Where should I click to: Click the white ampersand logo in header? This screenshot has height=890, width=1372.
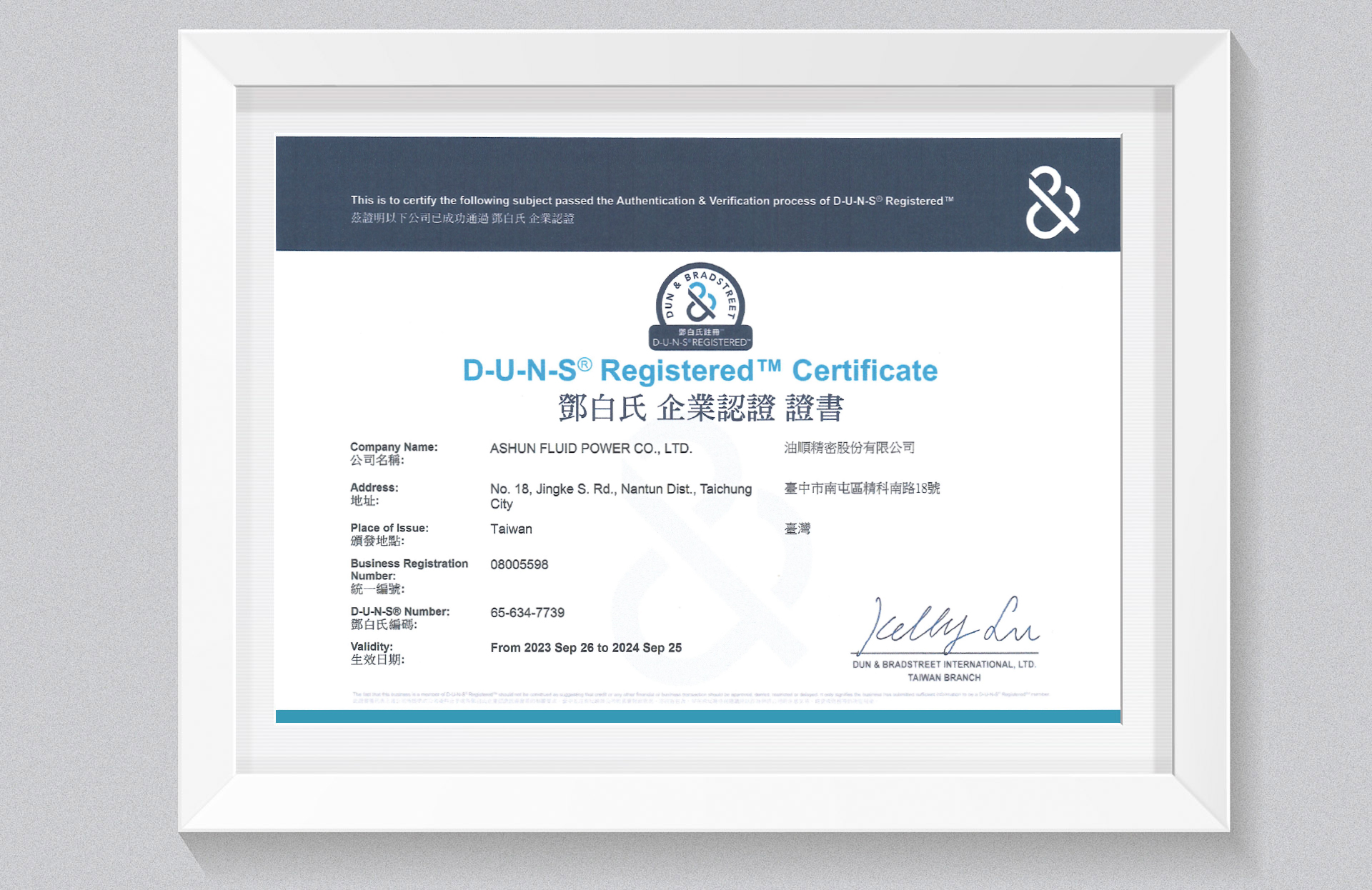(1053, 202)
